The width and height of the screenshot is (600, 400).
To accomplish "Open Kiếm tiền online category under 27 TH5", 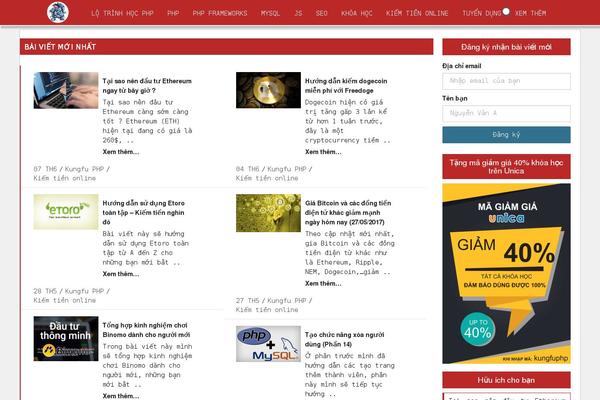I will point(267,310).
